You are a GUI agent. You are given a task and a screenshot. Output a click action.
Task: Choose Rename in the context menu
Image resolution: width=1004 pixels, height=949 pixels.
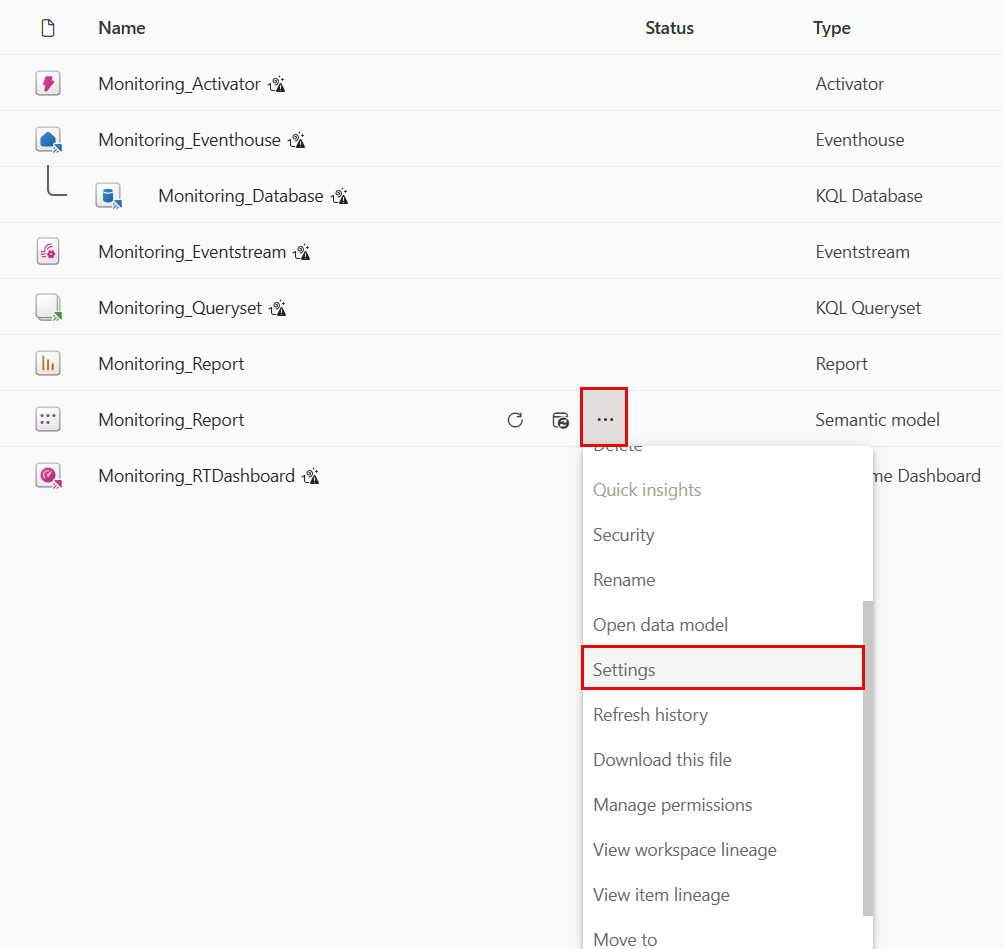622,579
